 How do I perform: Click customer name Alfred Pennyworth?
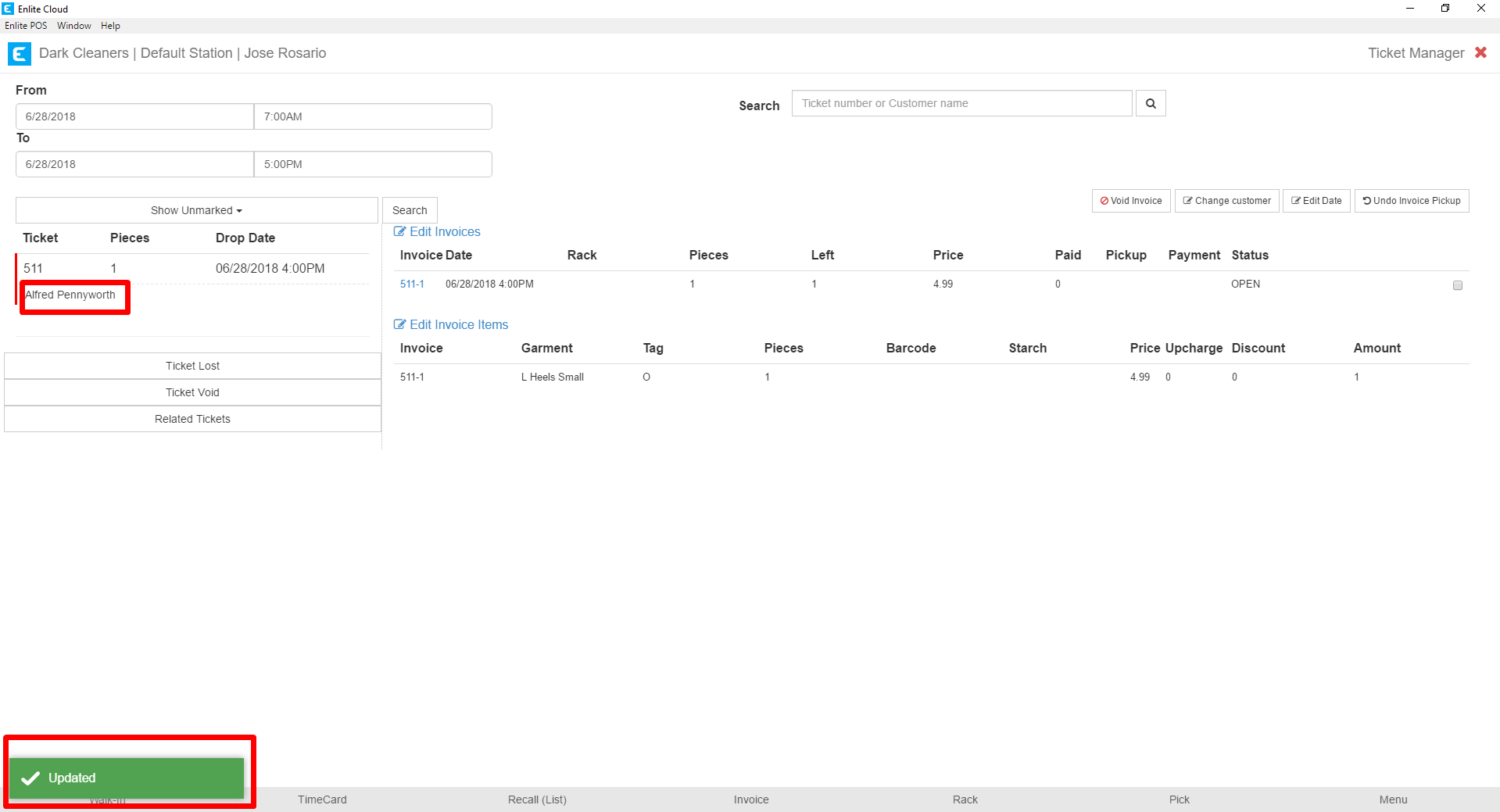pyautogui.click(x=70, y=295)
